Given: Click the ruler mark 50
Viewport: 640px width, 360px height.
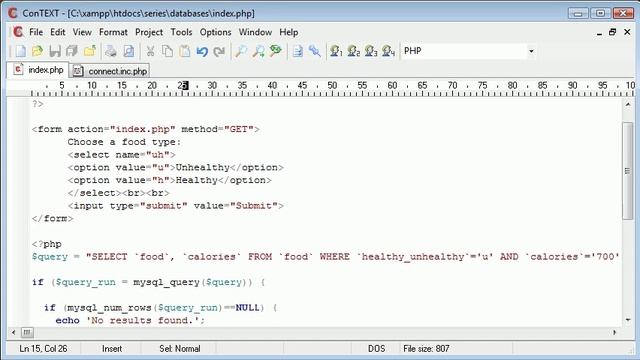Looking at the screenshot, I should pyautogui.click(x=332, y=85).
